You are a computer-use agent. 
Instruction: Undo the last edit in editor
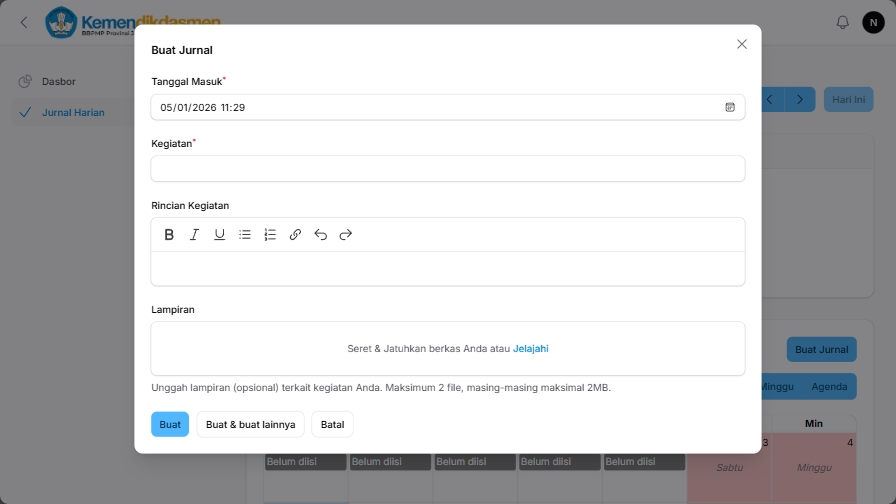320,235
